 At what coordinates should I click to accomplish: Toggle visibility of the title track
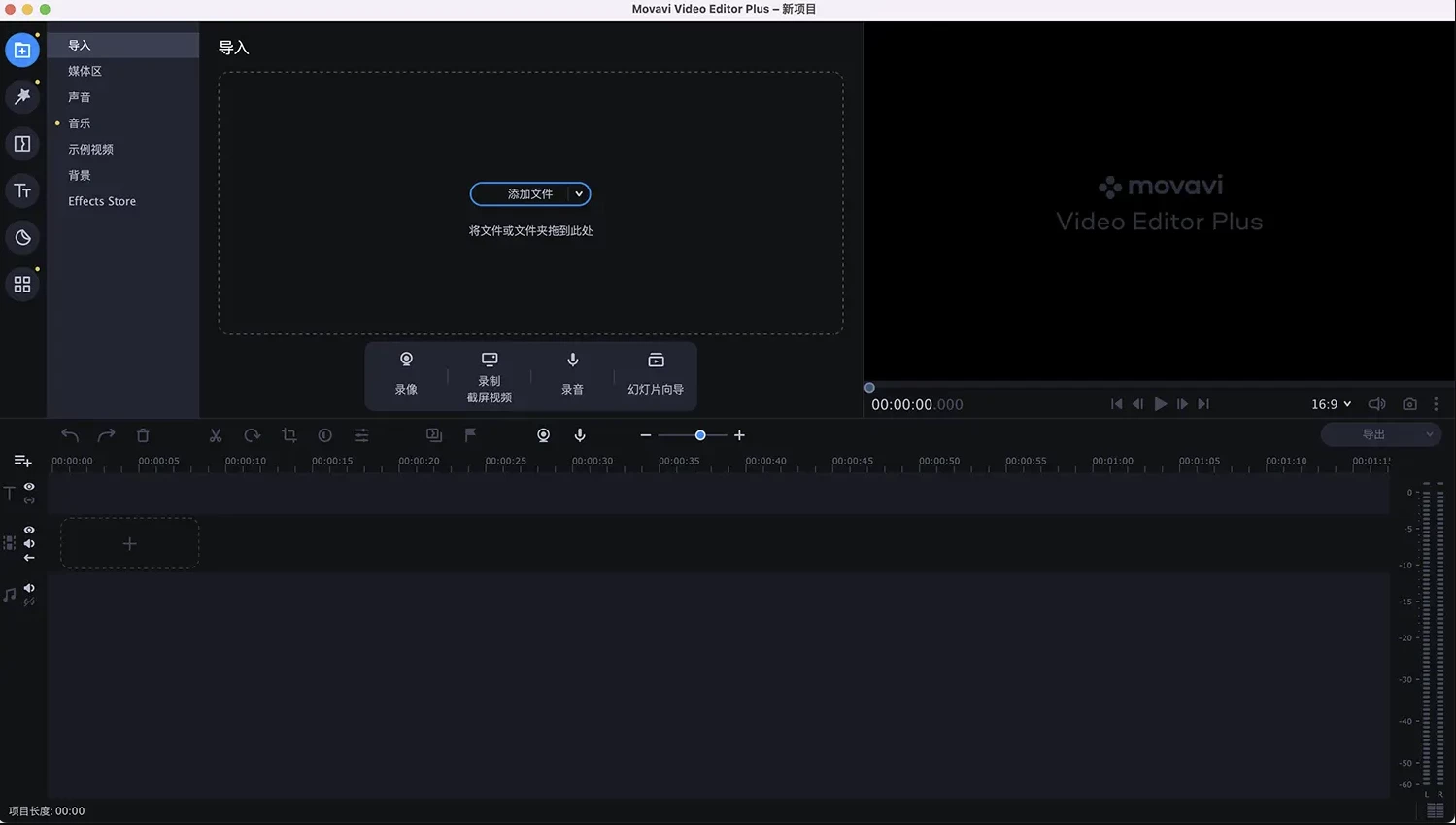tap(29, 487)
